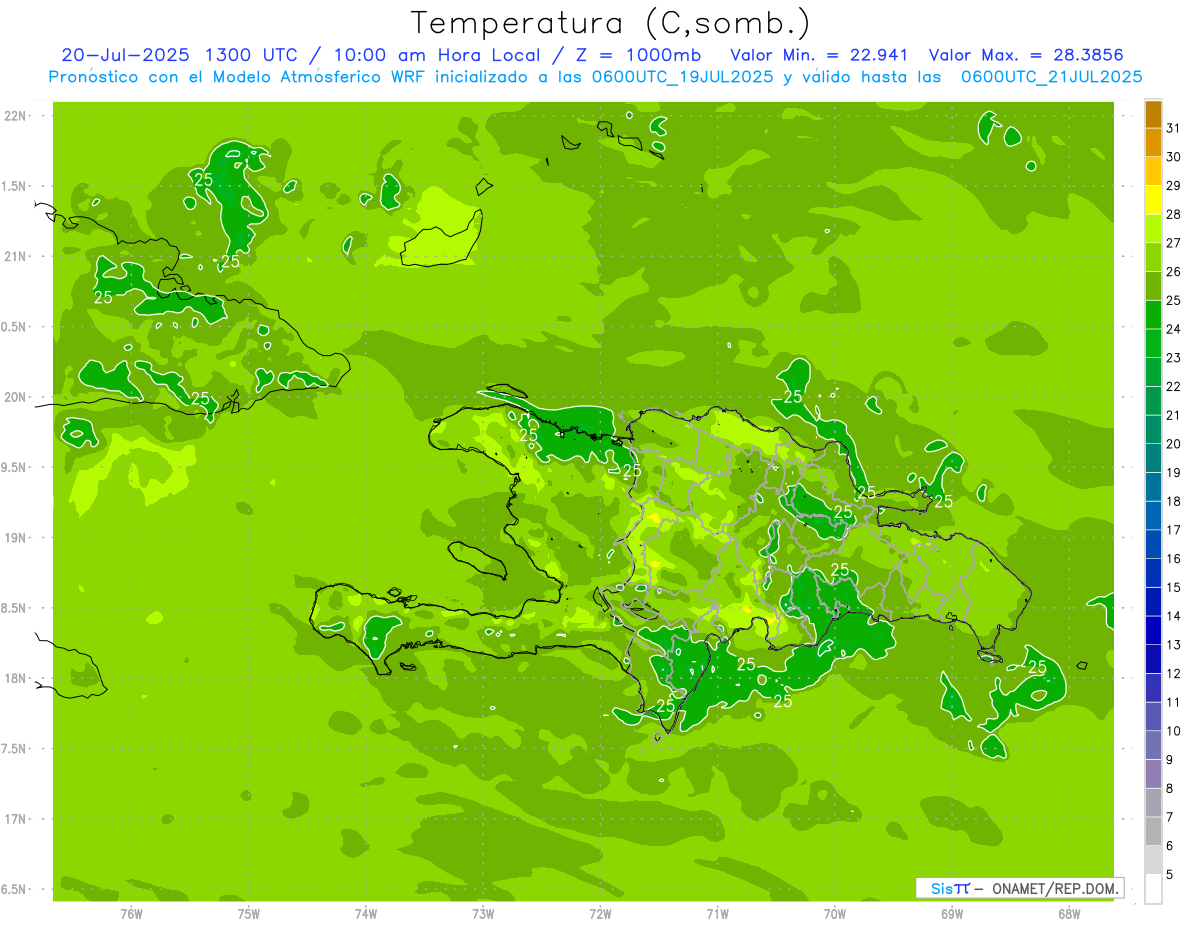
Task: Select "Pronóstico con el Modelo Atmósferico WRF" text
Action: tap(238, 77)
